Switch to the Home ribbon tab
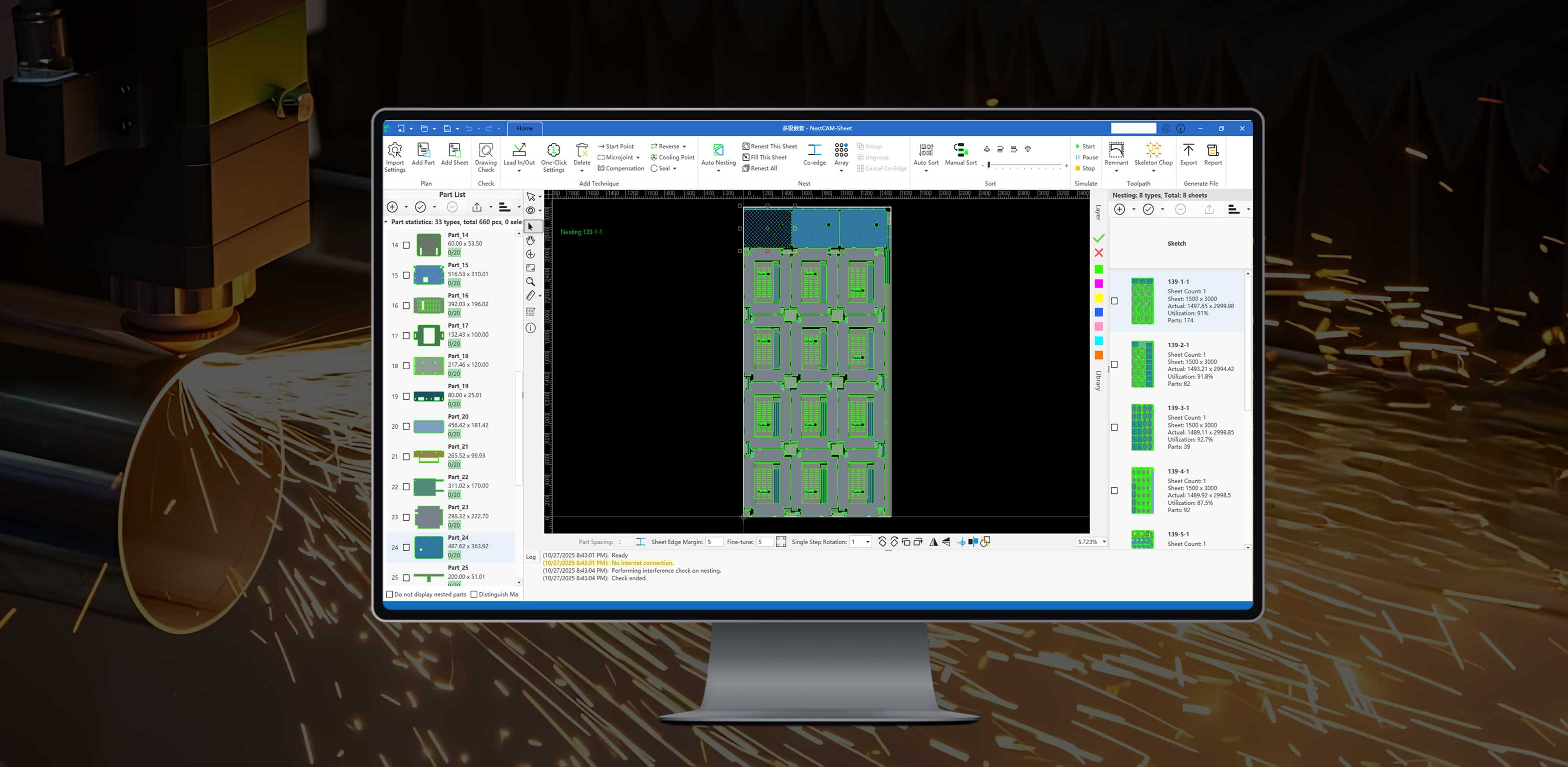 [524, 129]
